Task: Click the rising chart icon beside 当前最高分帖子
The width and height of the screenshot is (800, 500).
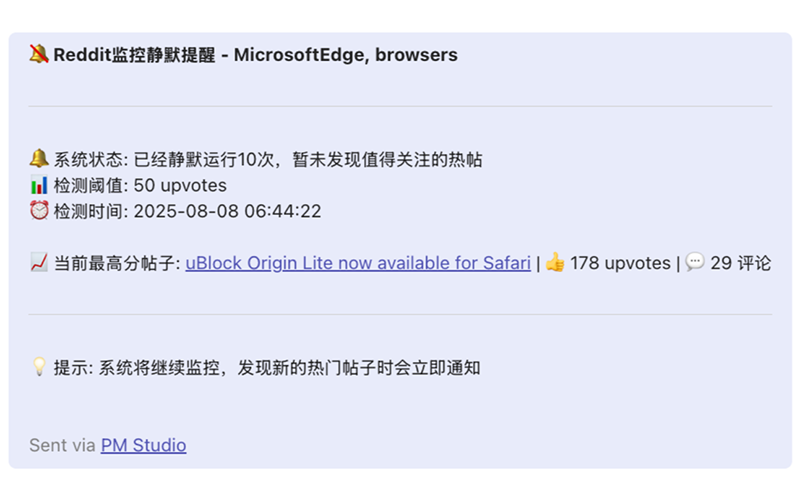Action: click(39, 263)
